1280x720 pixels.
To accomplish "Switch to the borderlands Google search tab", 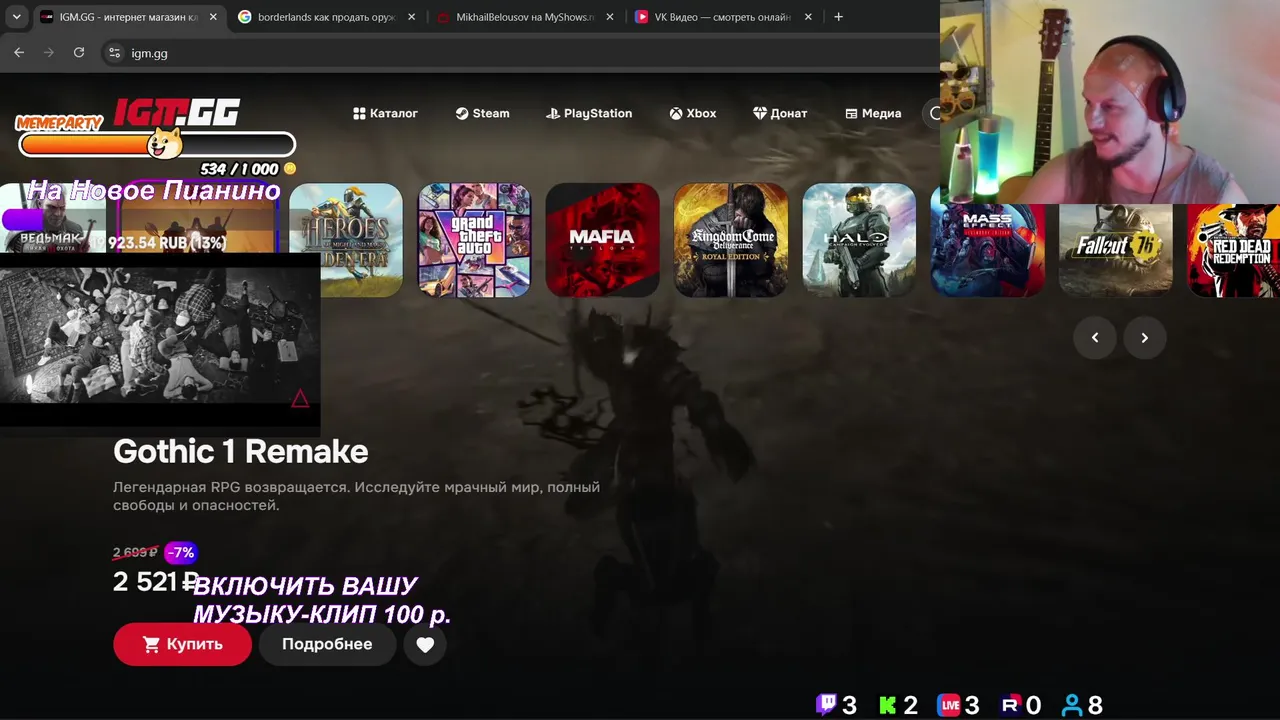I will click(x=326, y=17).
